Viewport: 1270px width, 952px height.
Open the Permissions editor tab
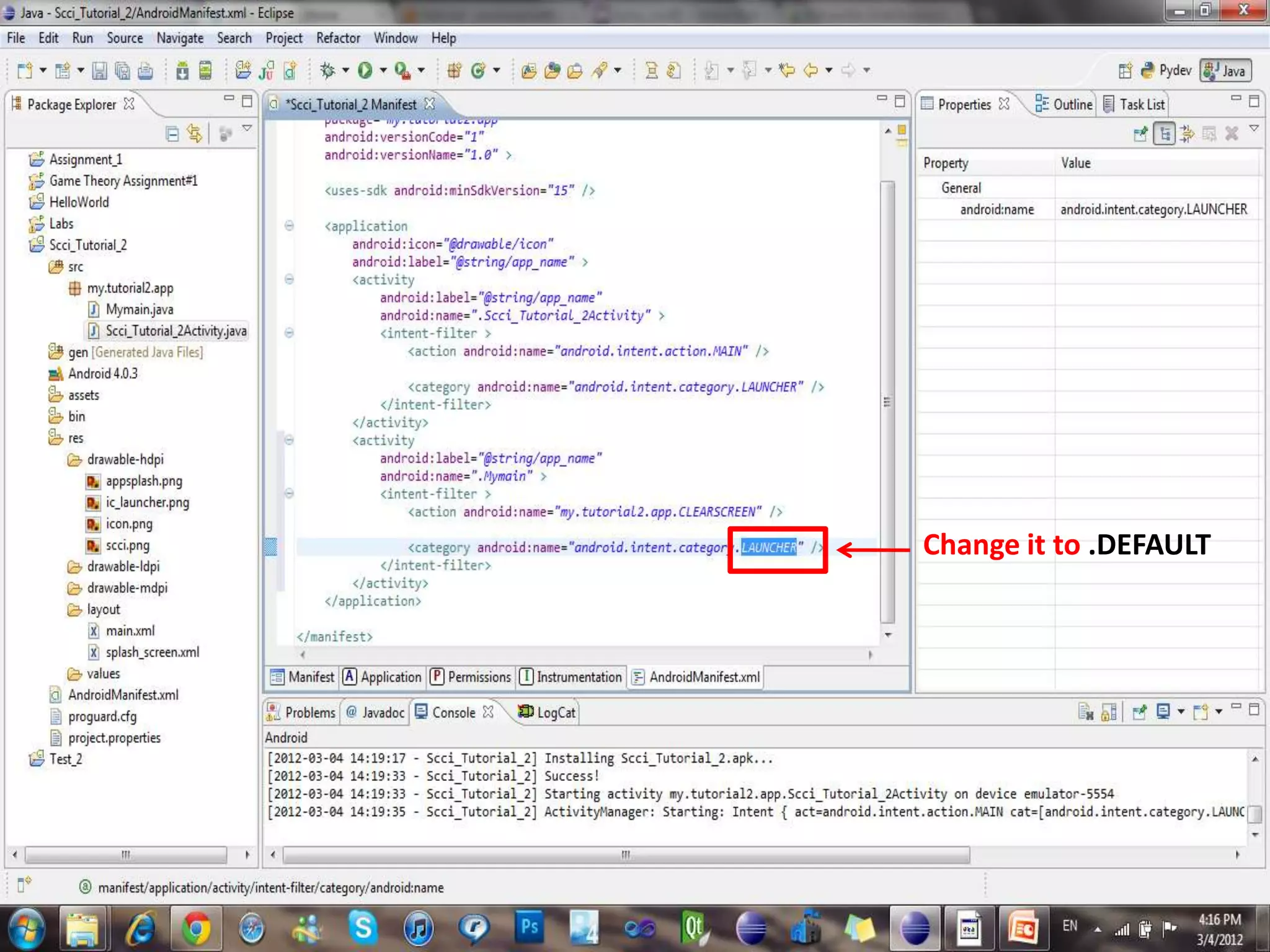(x=471, y=677)
